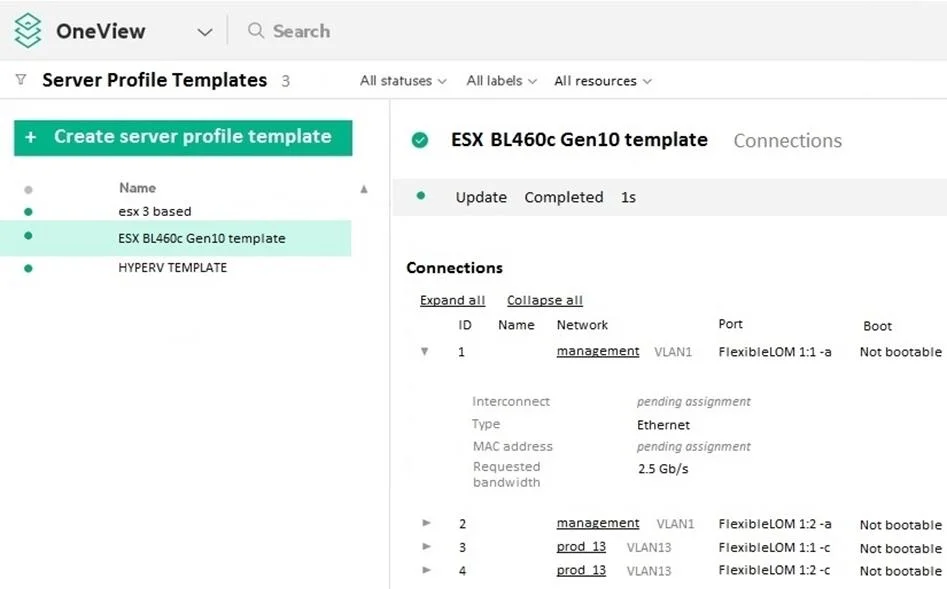Click green check status icon beside template title

click(x=420, y=140)
